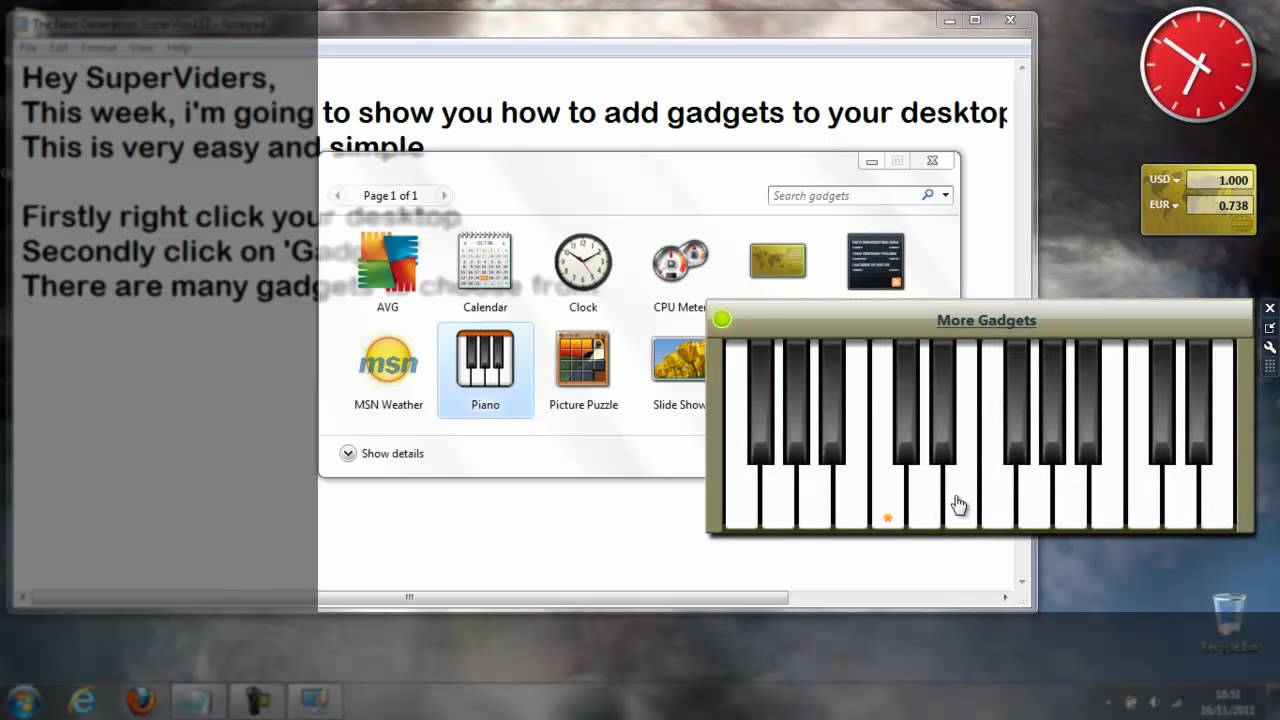The width and height of the screenshot is (1280, 720).
Task: Toggle the piano gadget size button
Action: click(x=1270, y=328)
